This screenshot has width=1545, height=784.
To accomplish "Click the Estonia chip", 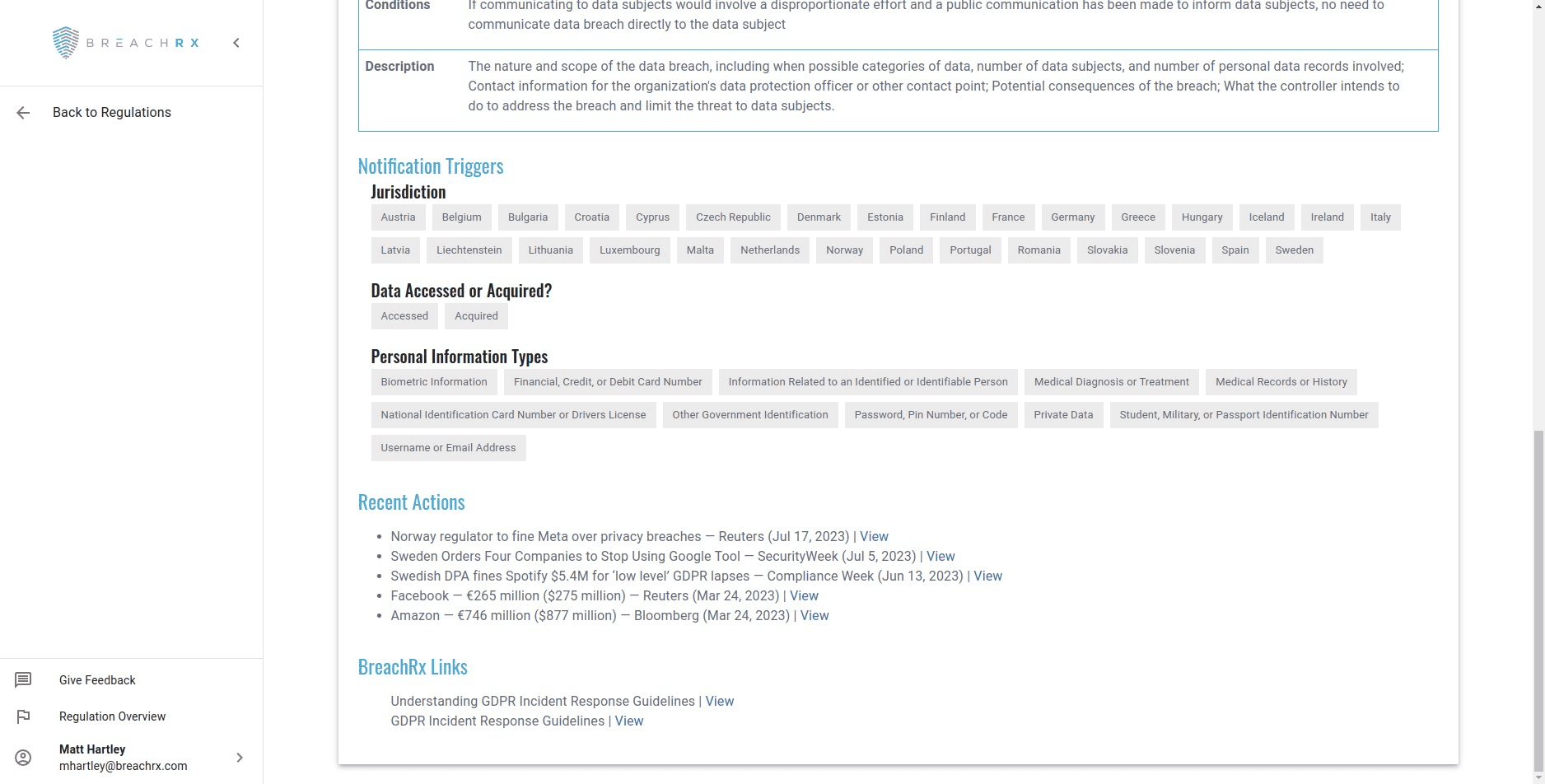I will click(885, 217).
